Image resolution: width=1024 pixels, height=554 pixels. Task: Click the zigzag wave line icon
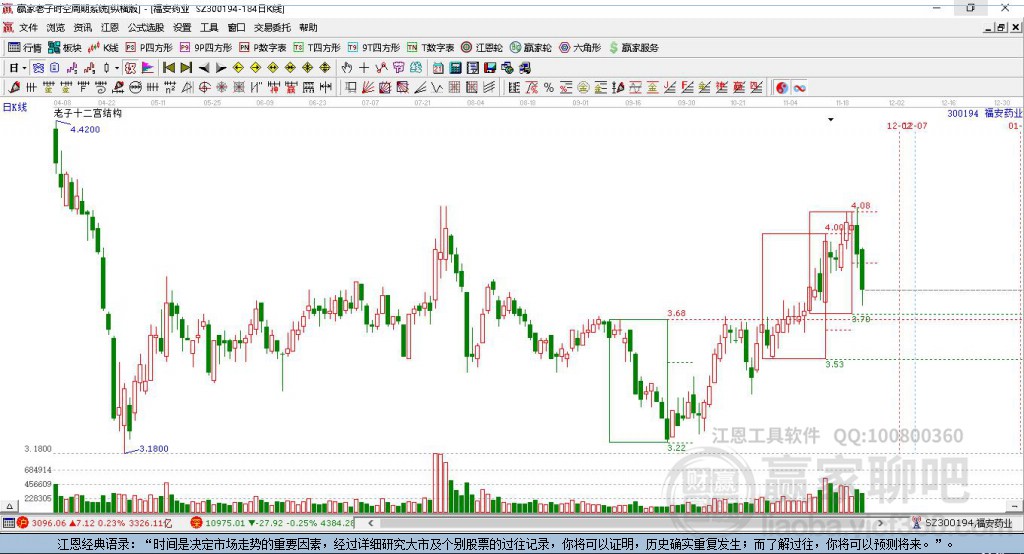(436, 88)
